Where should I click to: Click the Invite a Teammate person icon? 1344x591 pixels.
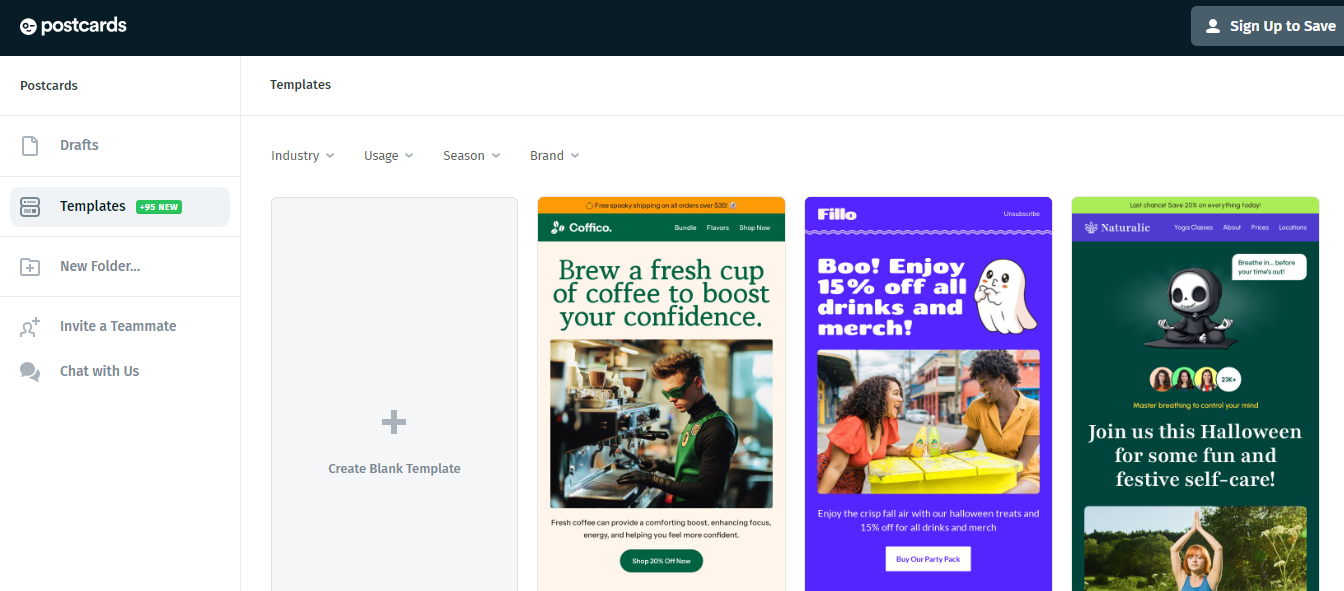pos(29,325)
